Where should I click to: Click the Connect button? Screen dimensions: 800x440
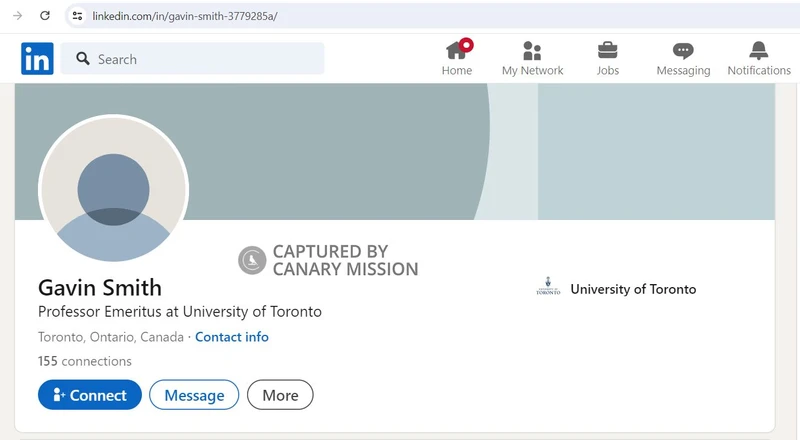click(90, 395)
